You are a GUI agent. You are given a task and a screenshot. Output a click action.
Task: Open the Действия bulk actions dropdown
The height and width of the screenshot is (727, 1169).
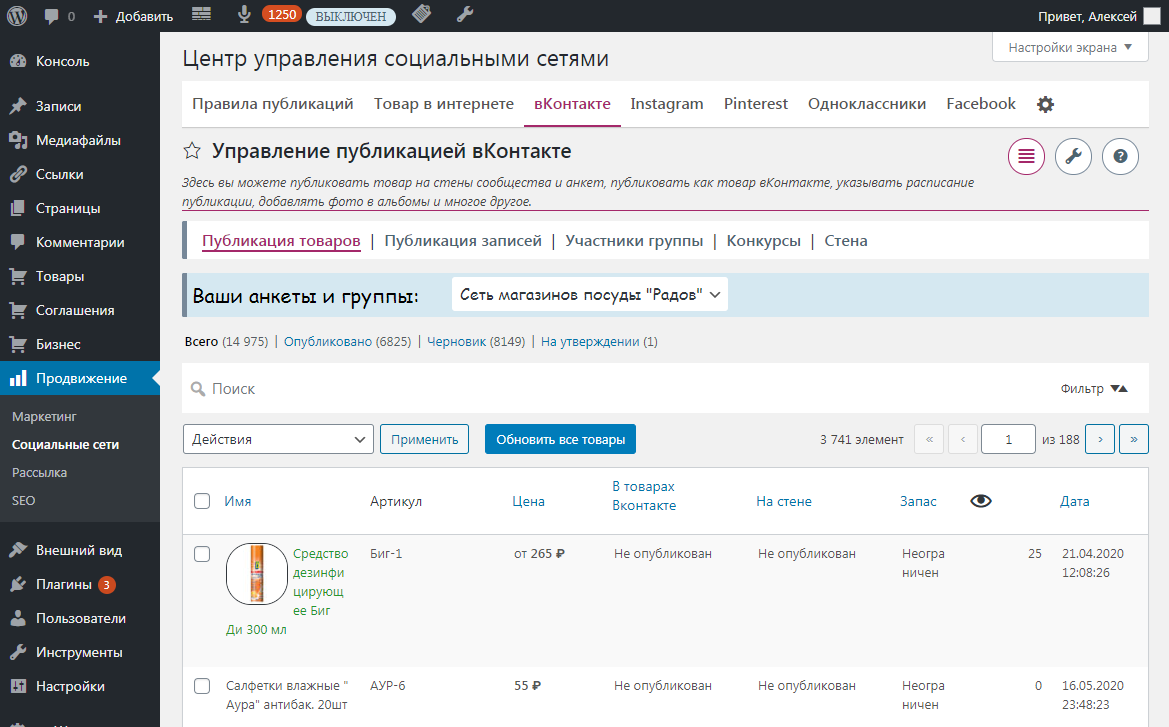pos(278,439)
